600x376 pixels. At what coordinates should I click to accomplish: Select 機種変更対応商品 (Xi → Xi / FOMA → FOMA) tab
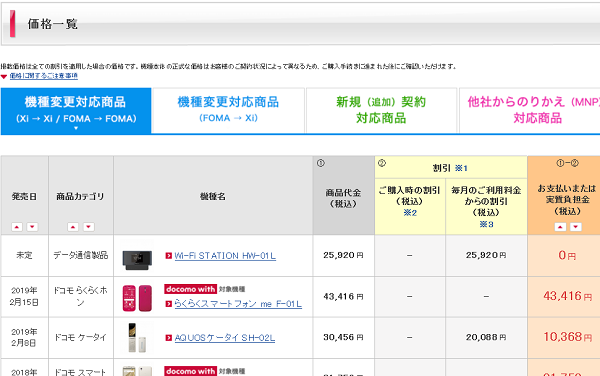76,111
